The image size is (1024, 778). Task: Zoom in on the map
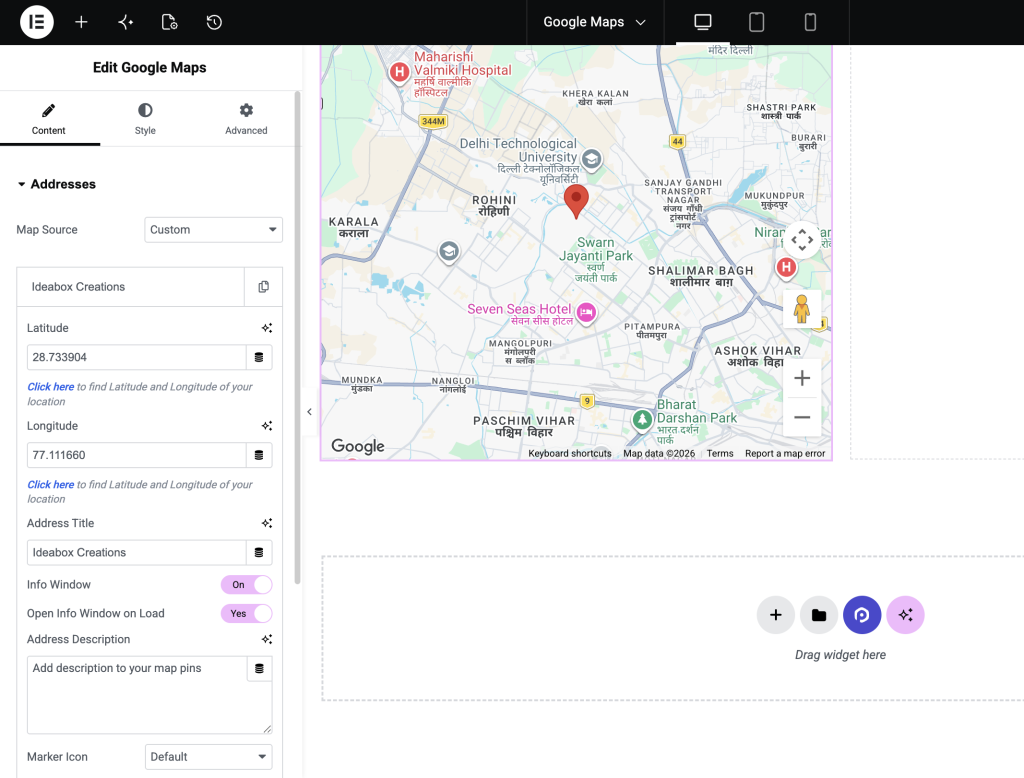tap(802, 378)
